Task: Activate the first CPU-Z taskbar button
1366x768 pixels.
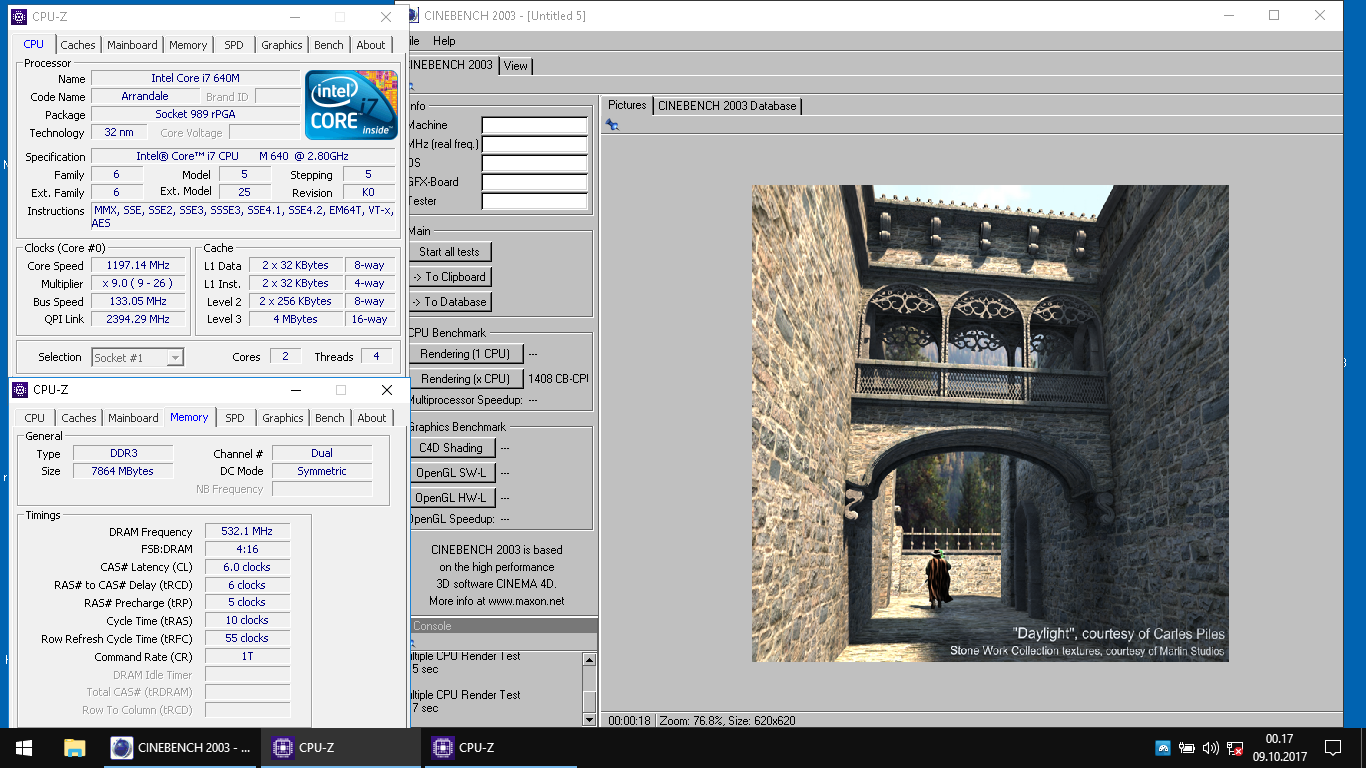Action: point(341,747)
